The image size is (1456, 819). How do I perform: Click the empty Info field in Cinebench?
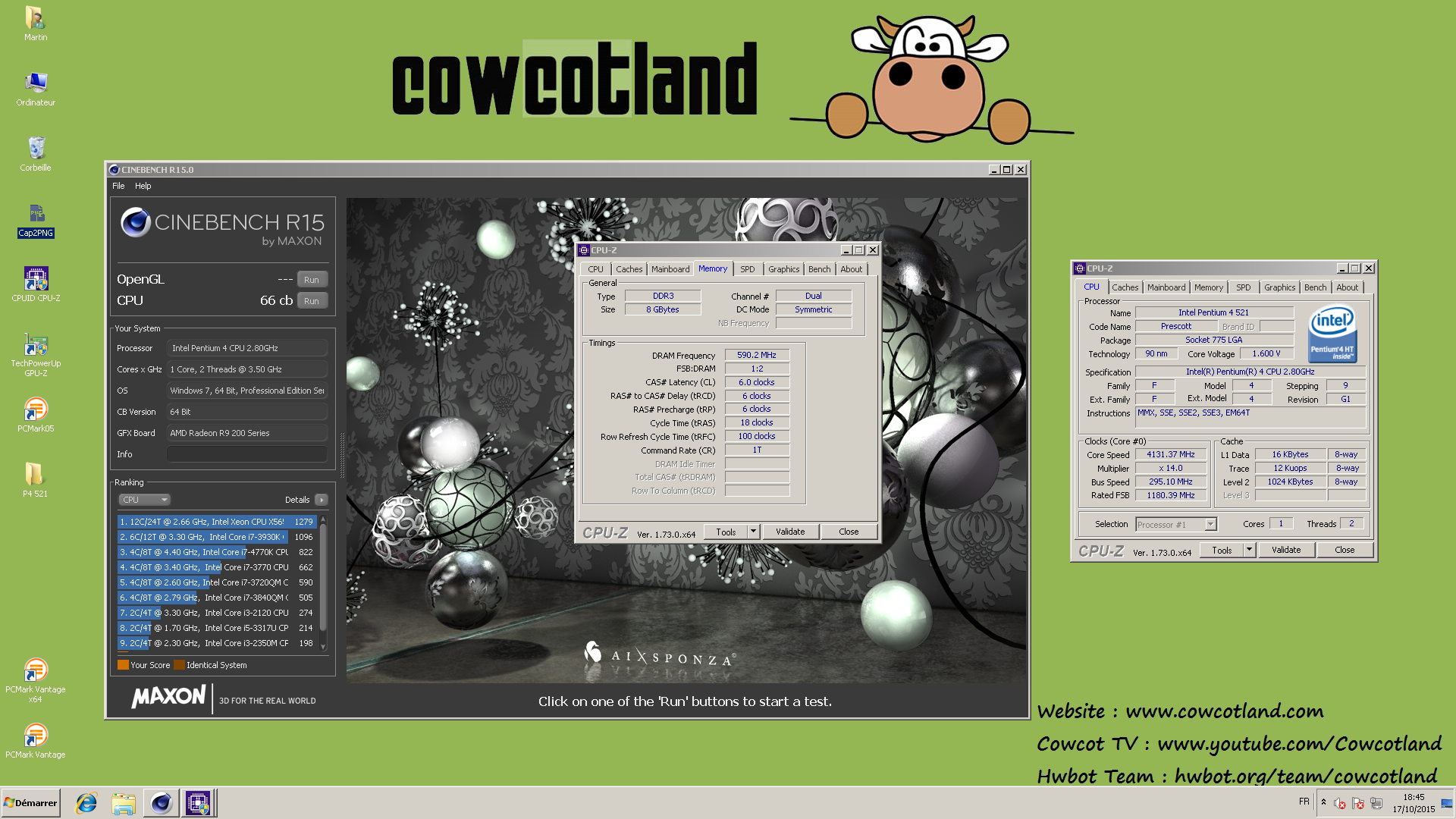pos(247,454)
